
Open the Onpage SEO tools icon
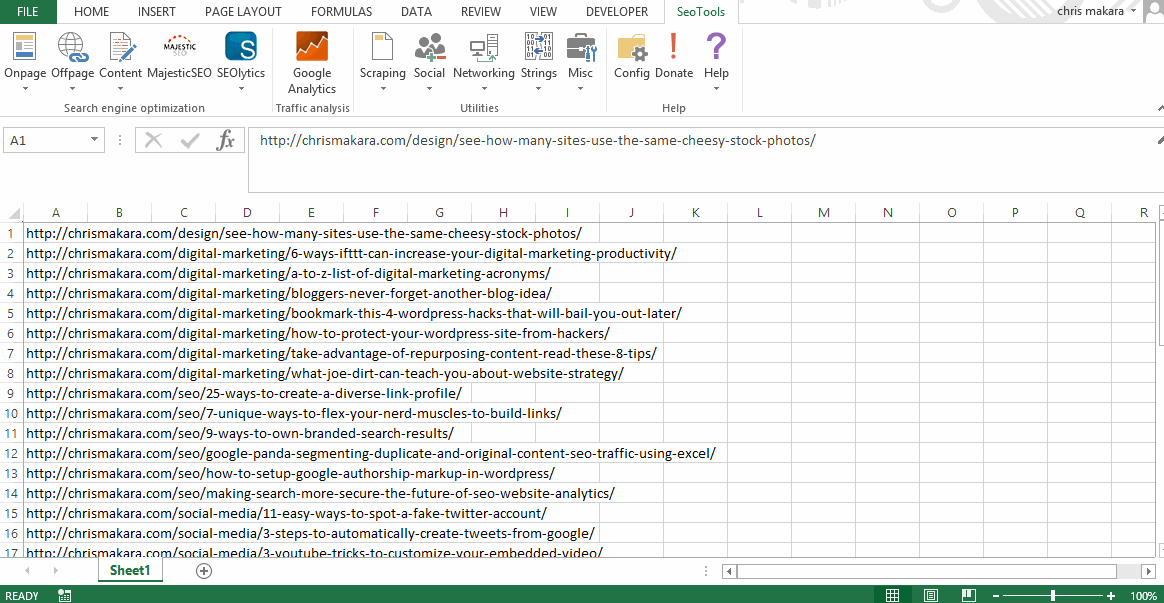(x=24, y=46)
